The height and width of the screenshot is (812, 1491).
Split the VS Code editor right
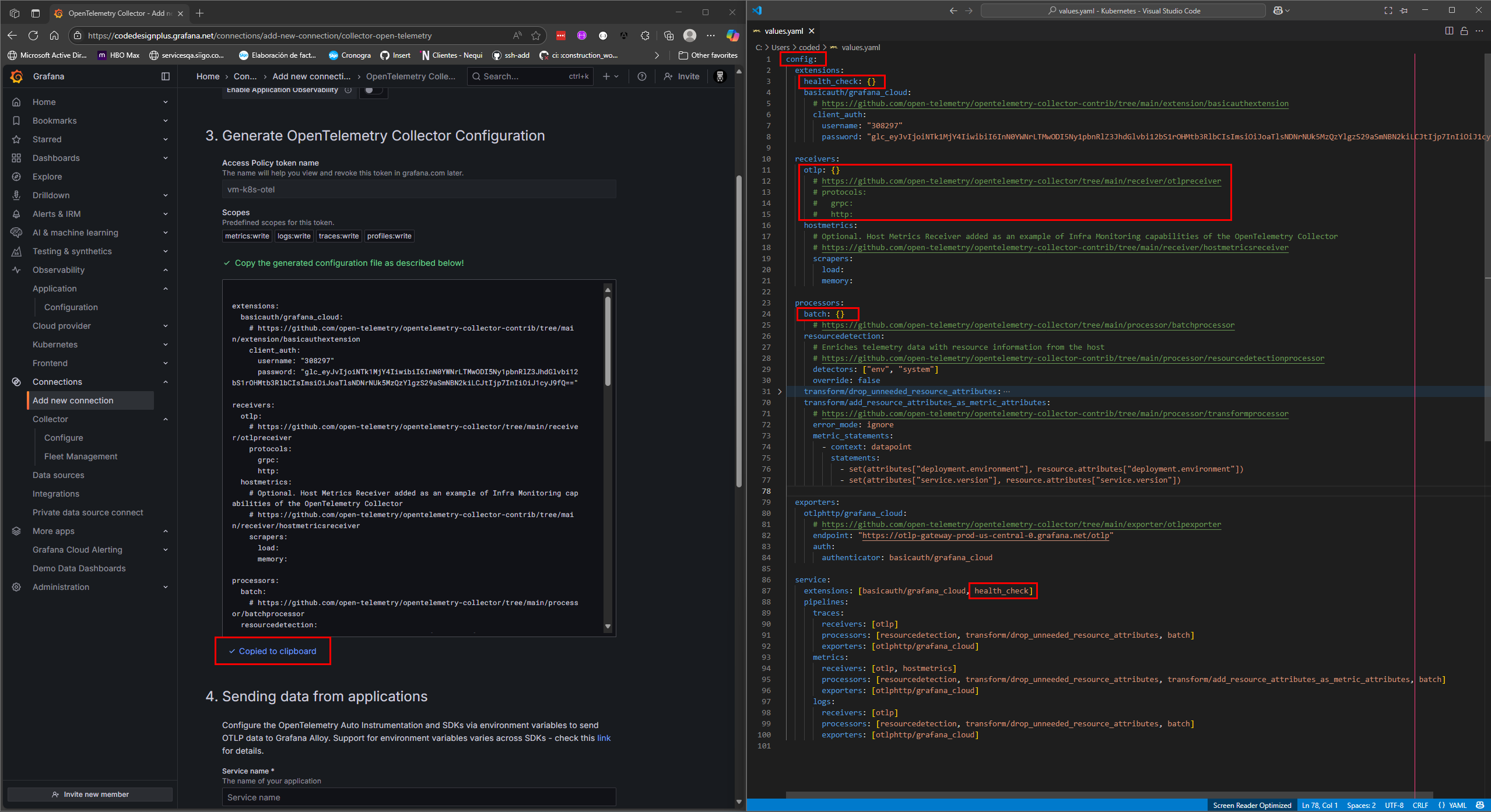pos(1449,31)
